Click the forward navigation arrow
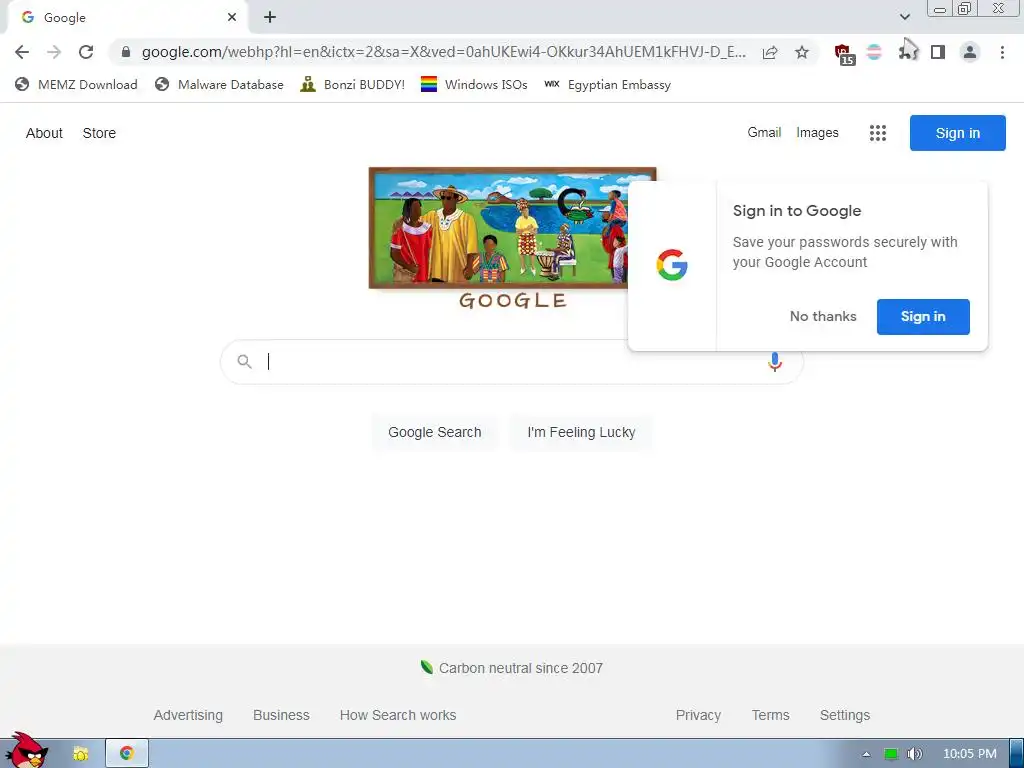This screenshot has height=768, width=1024. (x=54, y=52)
